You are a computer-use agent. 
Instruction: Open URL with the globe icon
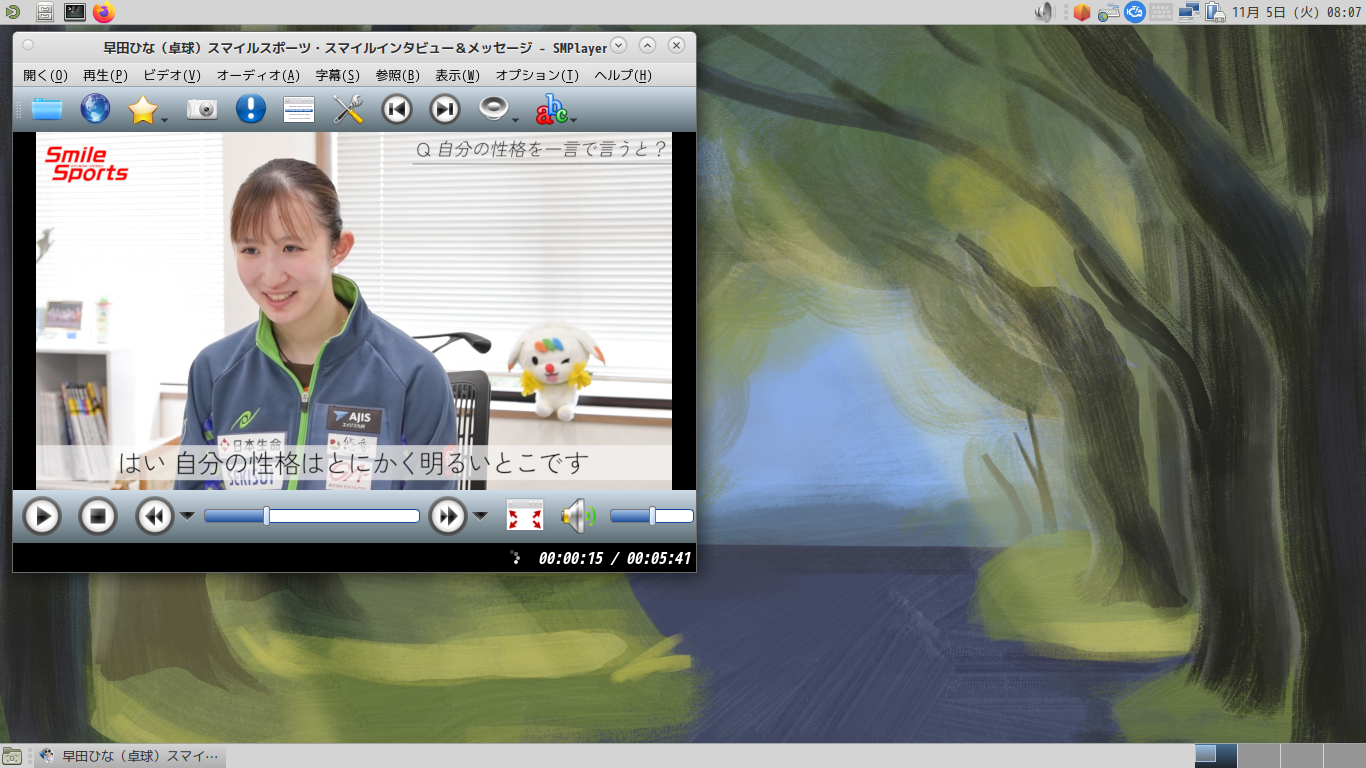[x=95, y=109]
